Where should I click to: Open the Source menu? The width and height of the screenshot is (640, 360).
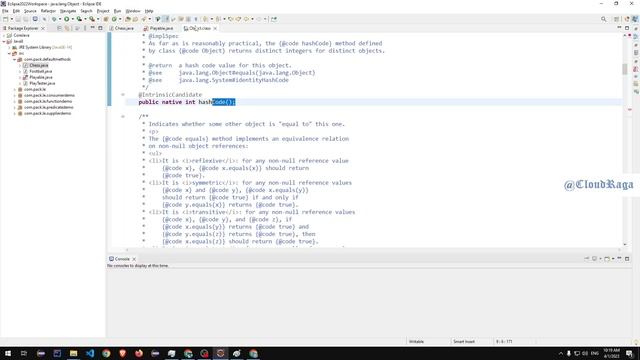[30, 11]
